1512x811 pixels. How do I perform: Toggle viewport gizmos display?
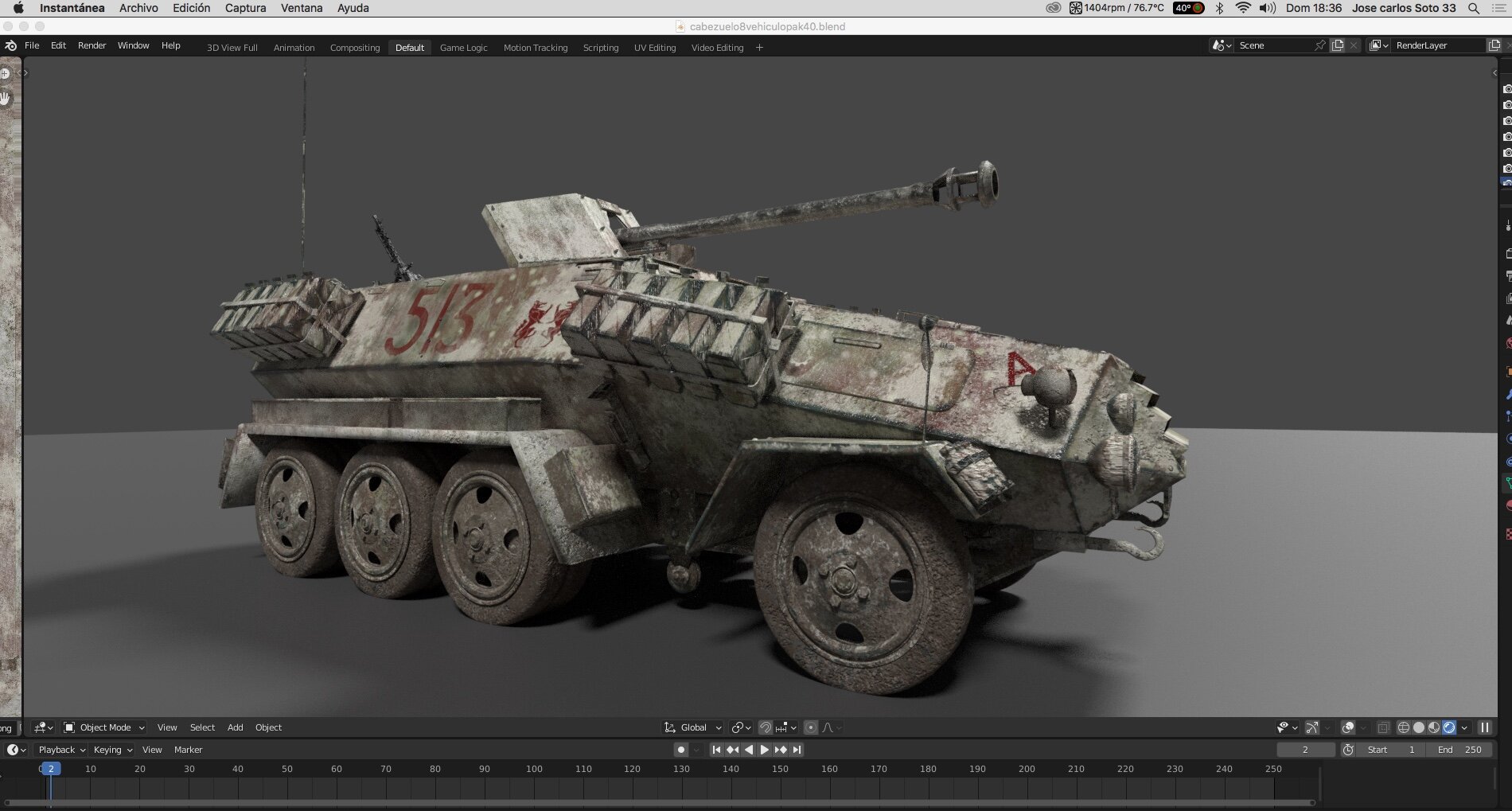[1312, 727]
